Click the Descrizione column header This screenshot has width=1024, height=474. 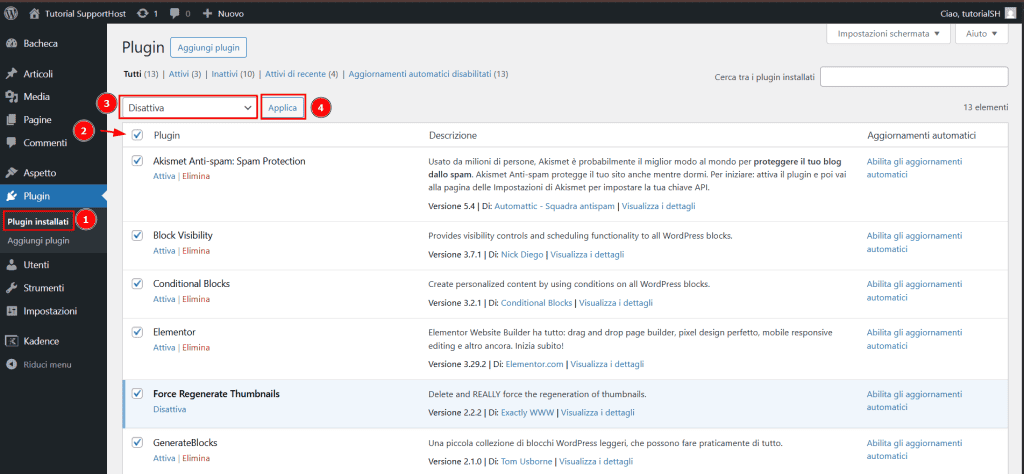453,135
